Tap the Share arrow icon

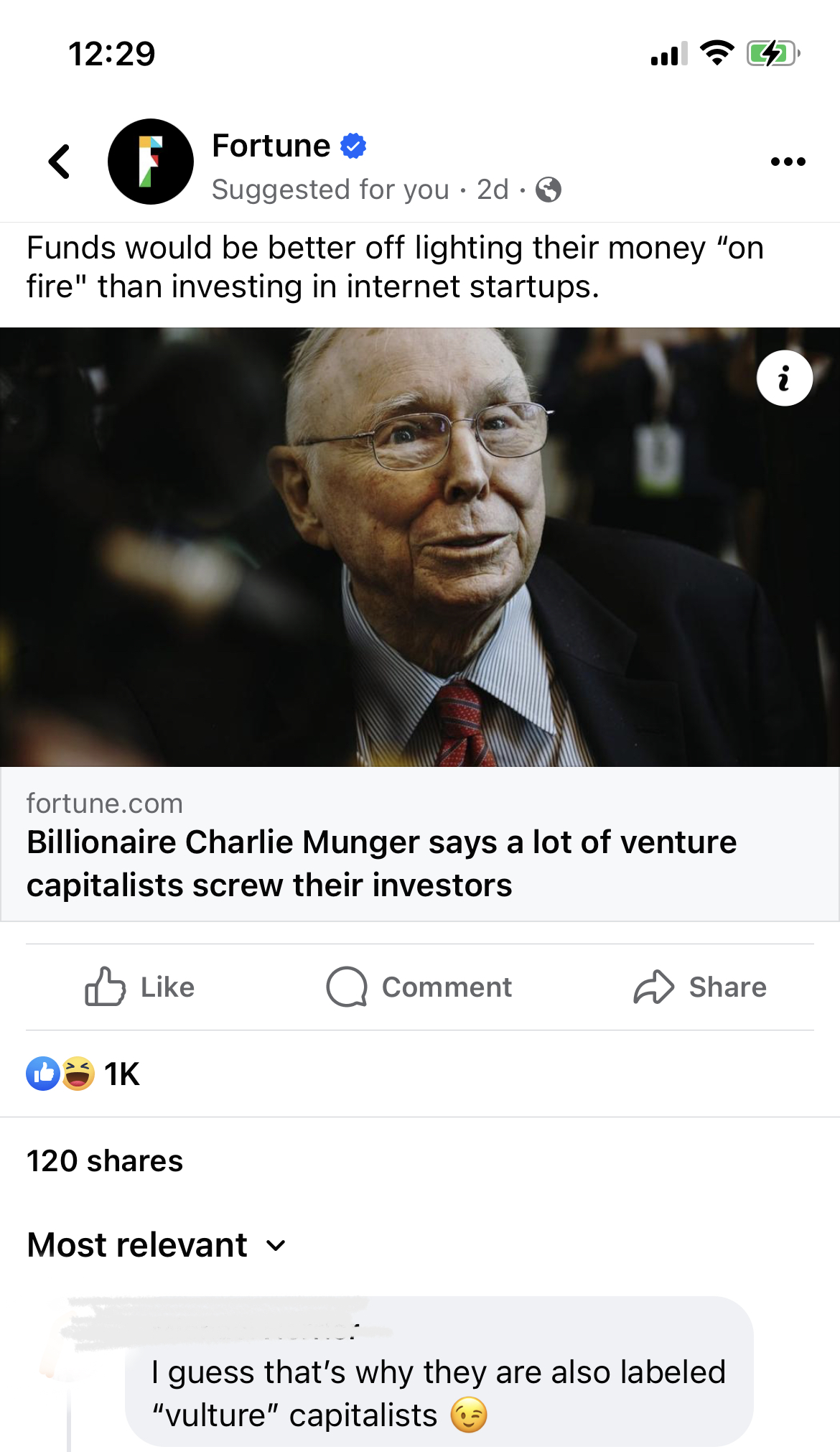tap(653, 987)
